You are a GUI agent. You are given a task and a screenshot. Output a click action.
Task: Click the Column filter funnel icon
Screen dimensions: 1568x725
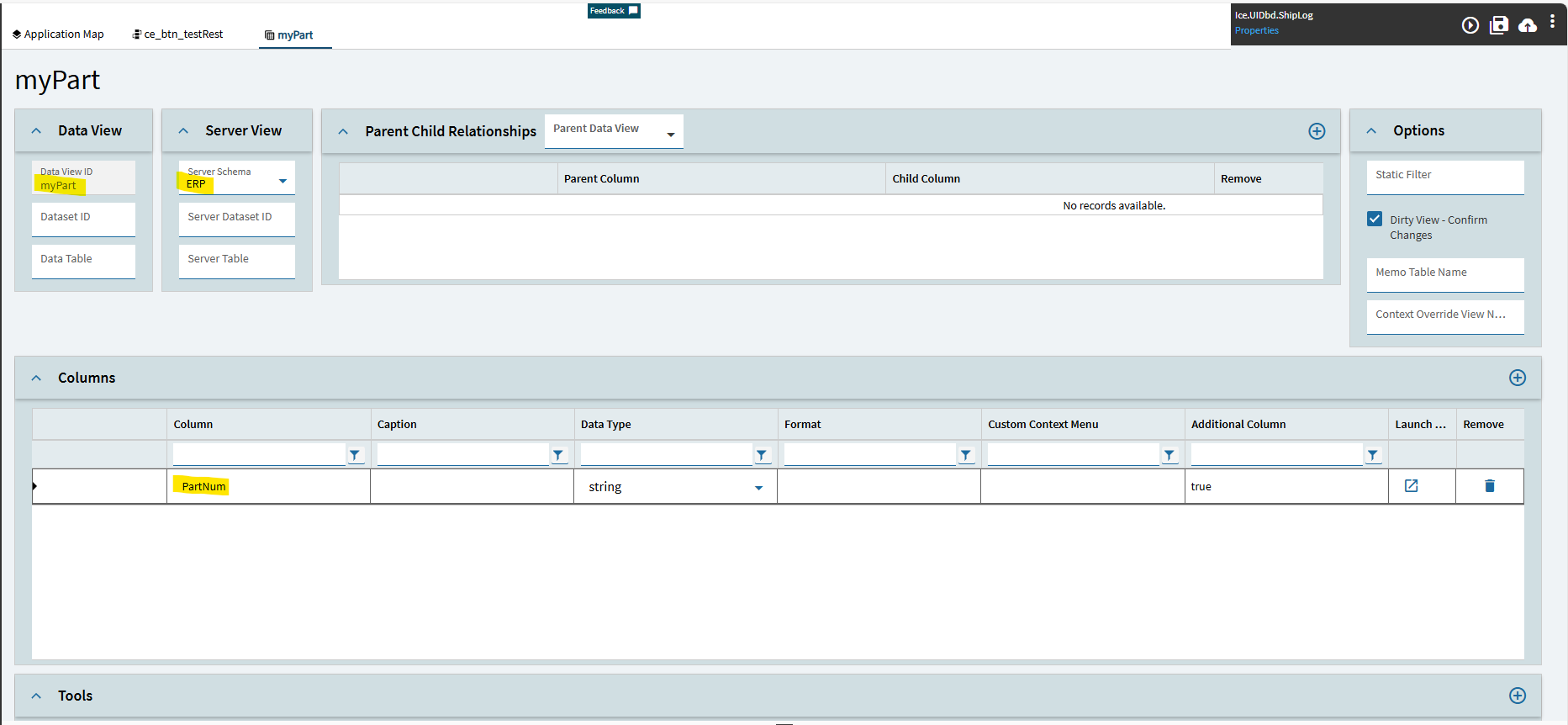pos(355,455)
